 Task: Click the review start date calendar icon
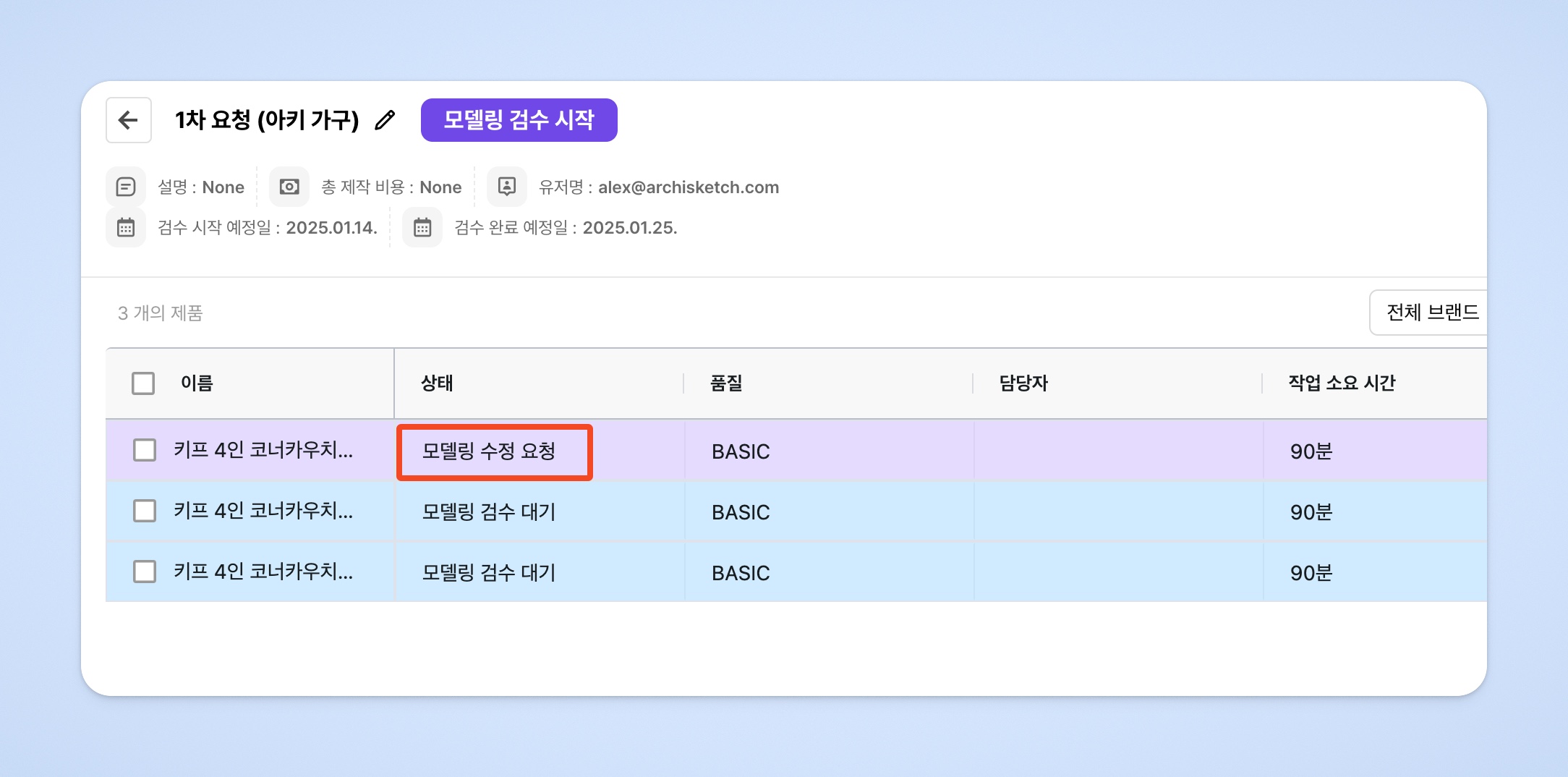tap(126, 228)
